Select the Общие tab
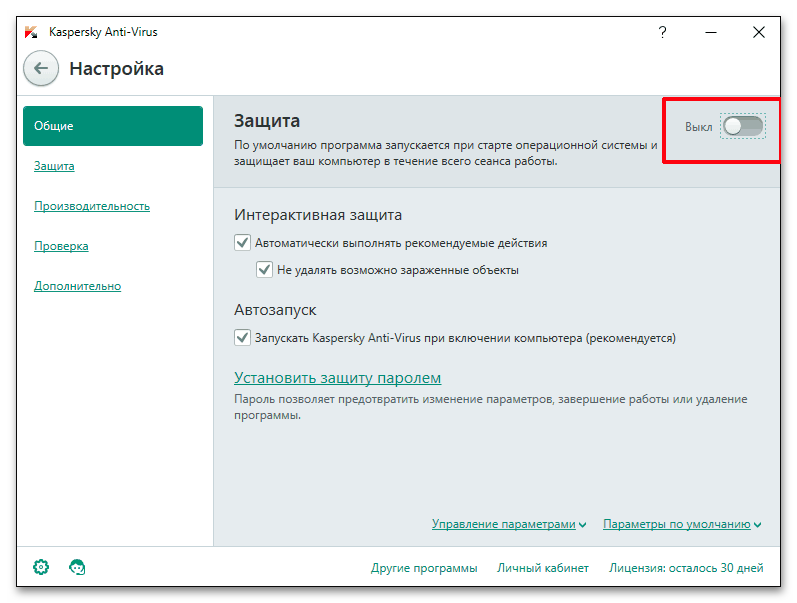This screenshot has width=797, height=603. click(113, 126)
